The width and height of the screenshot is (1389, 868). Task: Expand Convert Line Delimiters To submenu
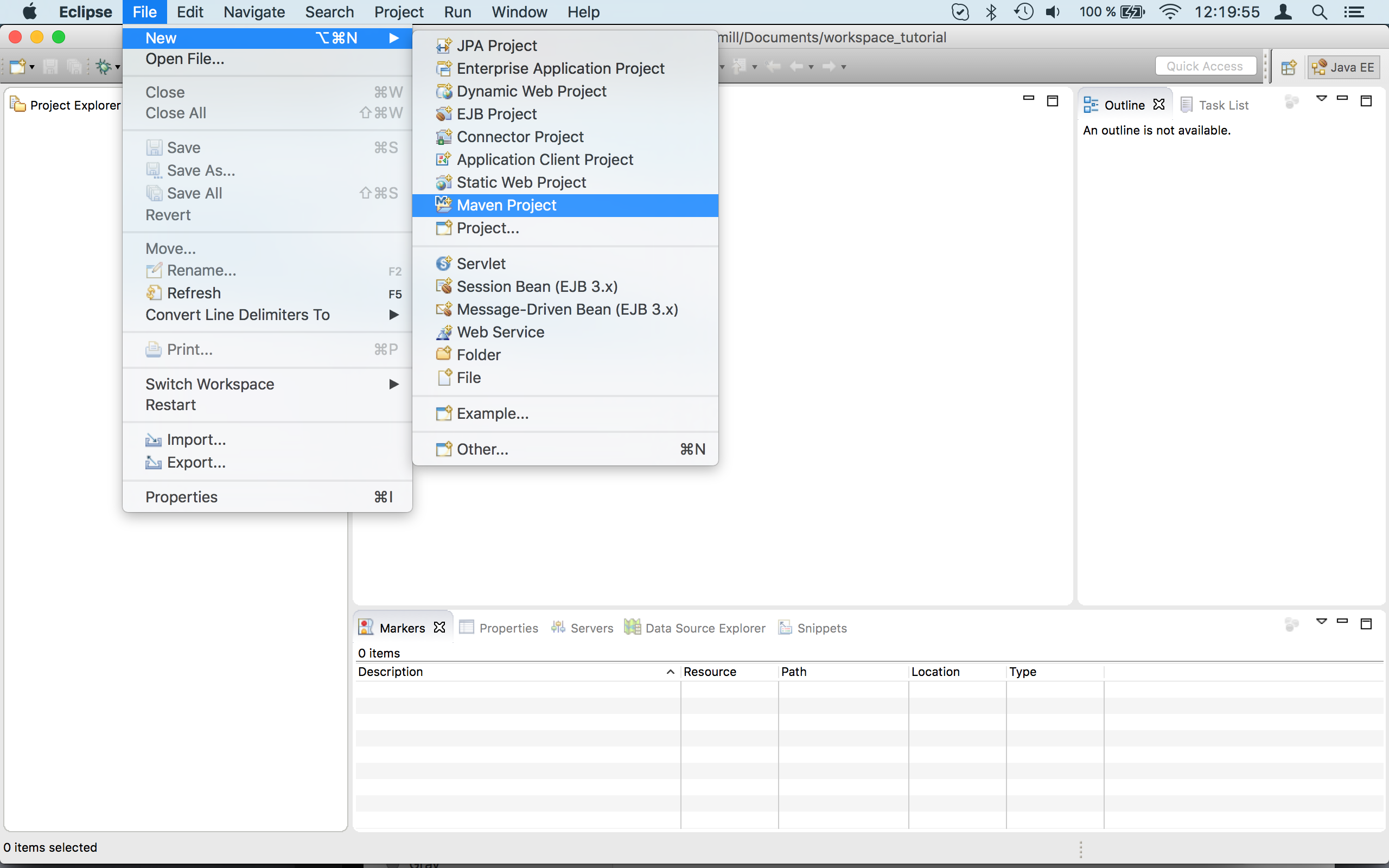(267, 315)
